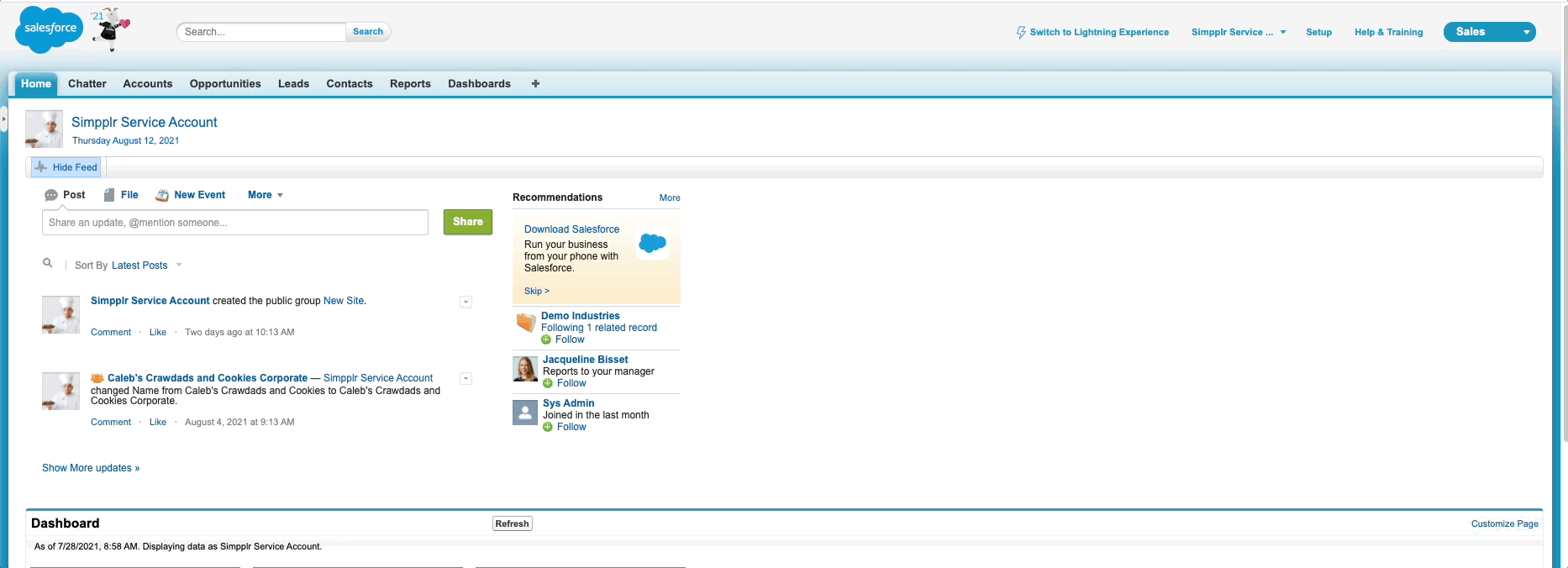Click the dashboard Refresh button
Viewport: 1568px width, 568px height.
coord(513,523)
